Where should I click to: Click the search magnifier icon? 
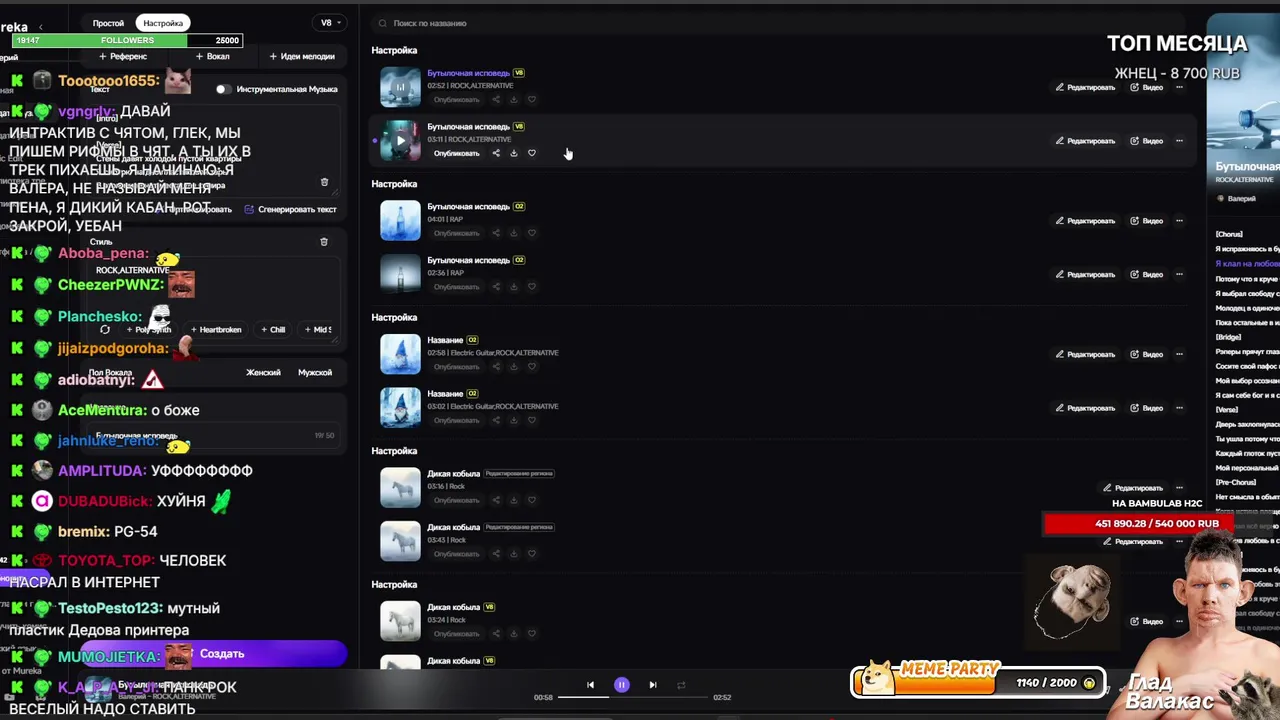pyautogui.click(x=382, y=23)
